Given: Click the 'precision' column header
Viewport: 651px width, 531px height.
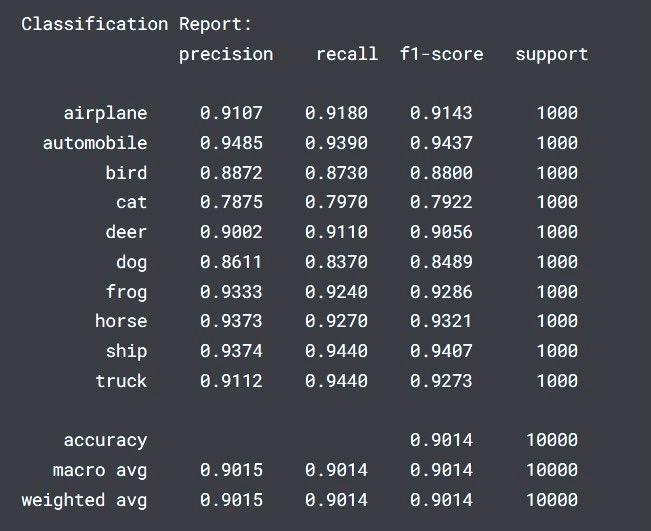Looking at the screenshot, I should coord(226,54).
